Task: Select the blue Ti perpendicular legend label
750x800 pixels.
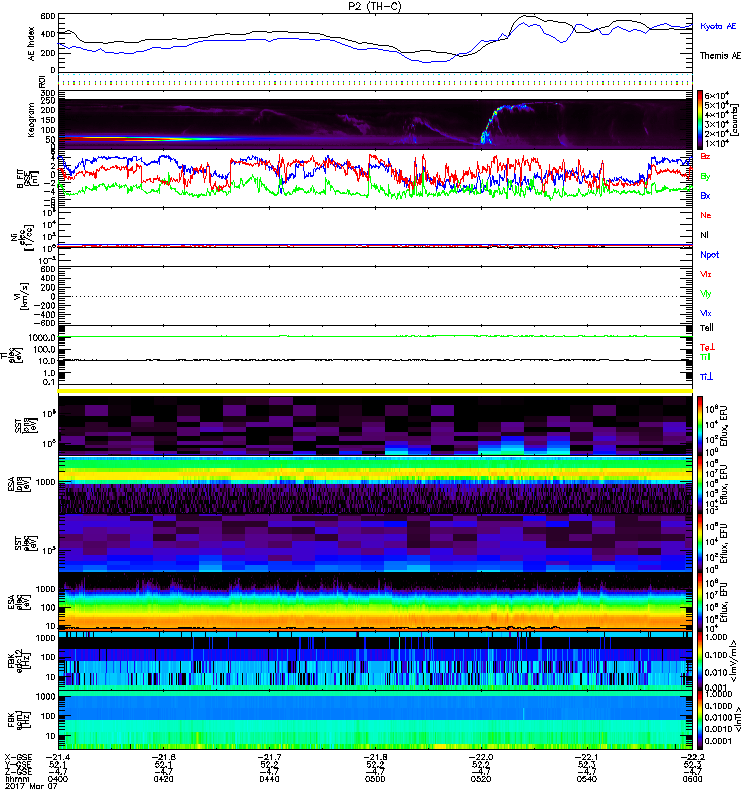Action: click(706, 377)
